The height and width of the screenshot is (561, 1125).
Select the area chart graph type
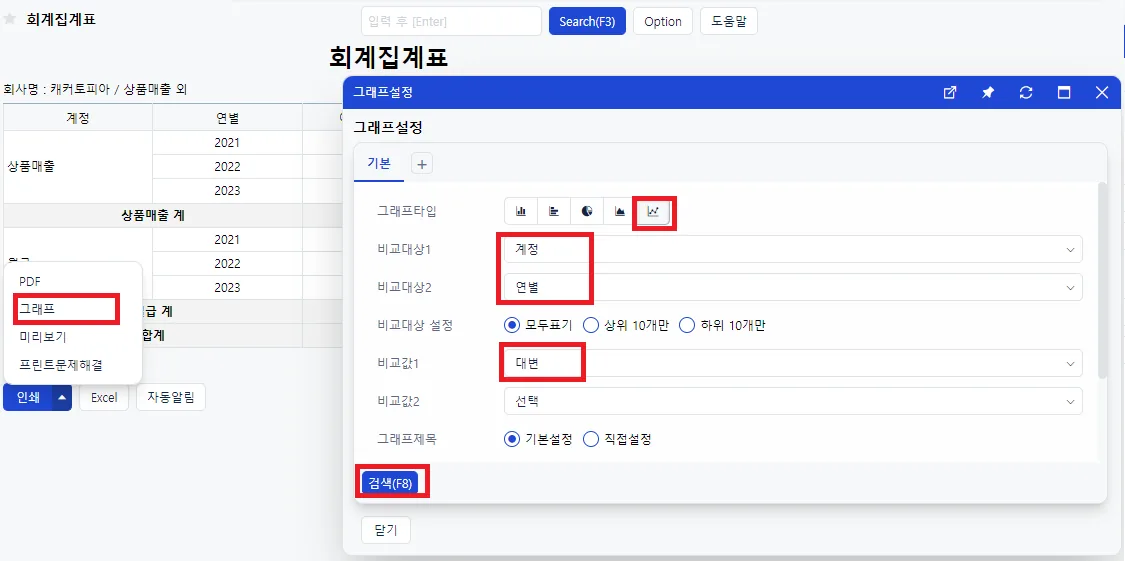coord(620,211)
